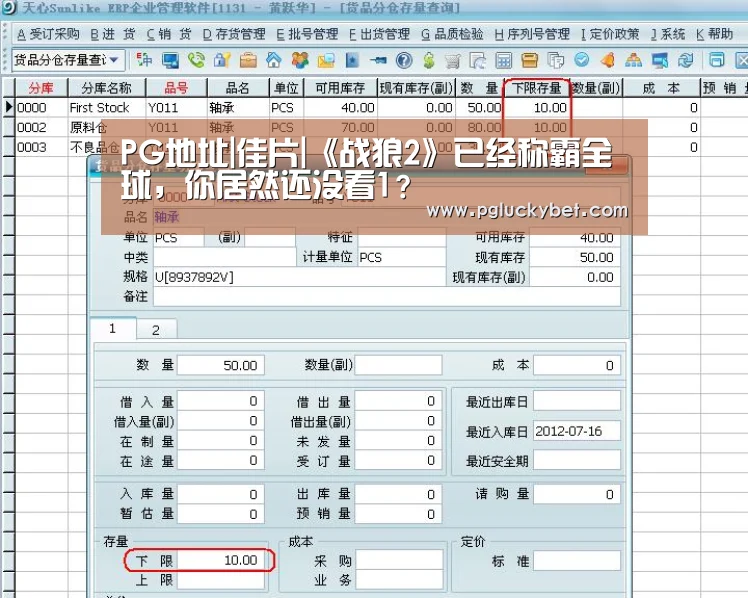Click the 40.00 available stock cell in grid

pyautogui.click(x=340, y=108)
